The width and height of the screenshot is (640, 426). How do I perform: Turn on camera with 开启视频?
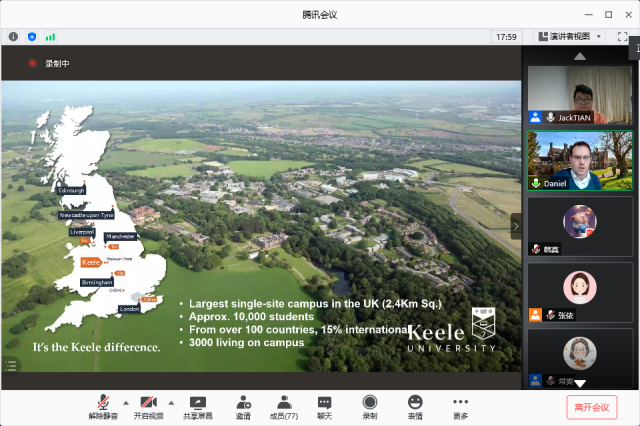tap(149, 407)
